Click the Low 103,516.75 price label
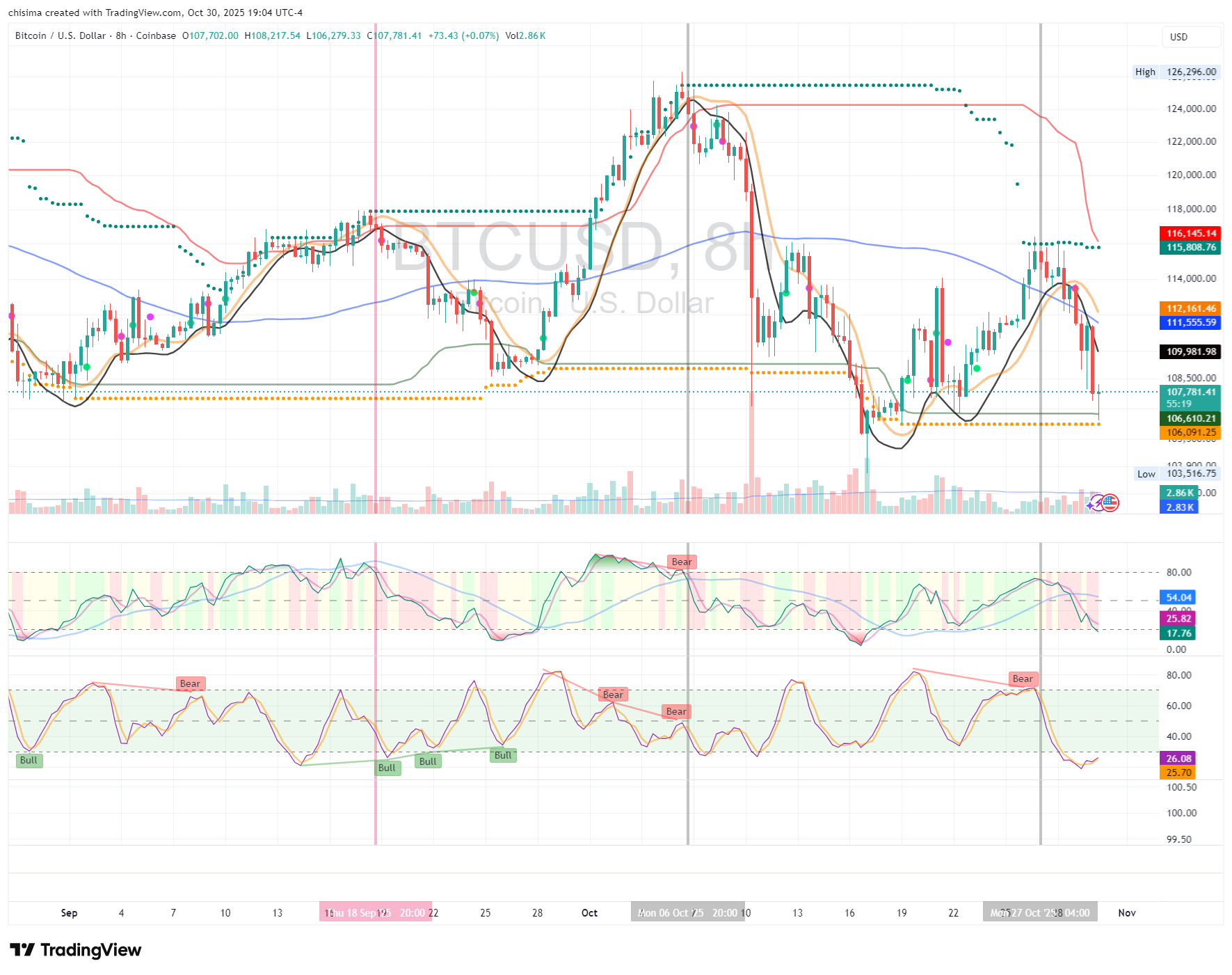 point(1178,473)
